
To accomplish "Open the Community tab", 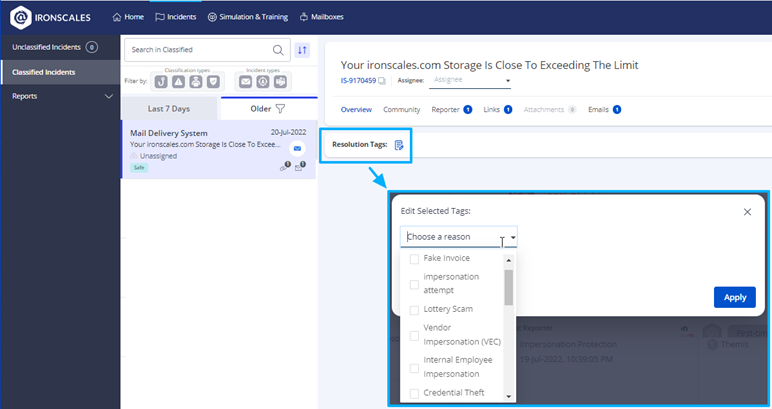I will pos(402,110).
